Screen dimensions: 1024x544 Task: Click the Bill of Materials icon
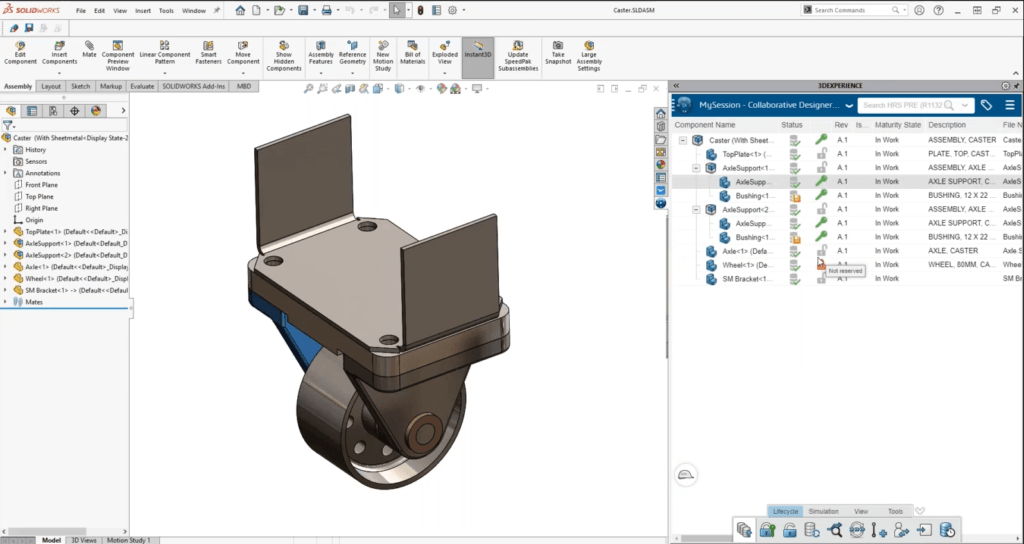coord(412,51)
